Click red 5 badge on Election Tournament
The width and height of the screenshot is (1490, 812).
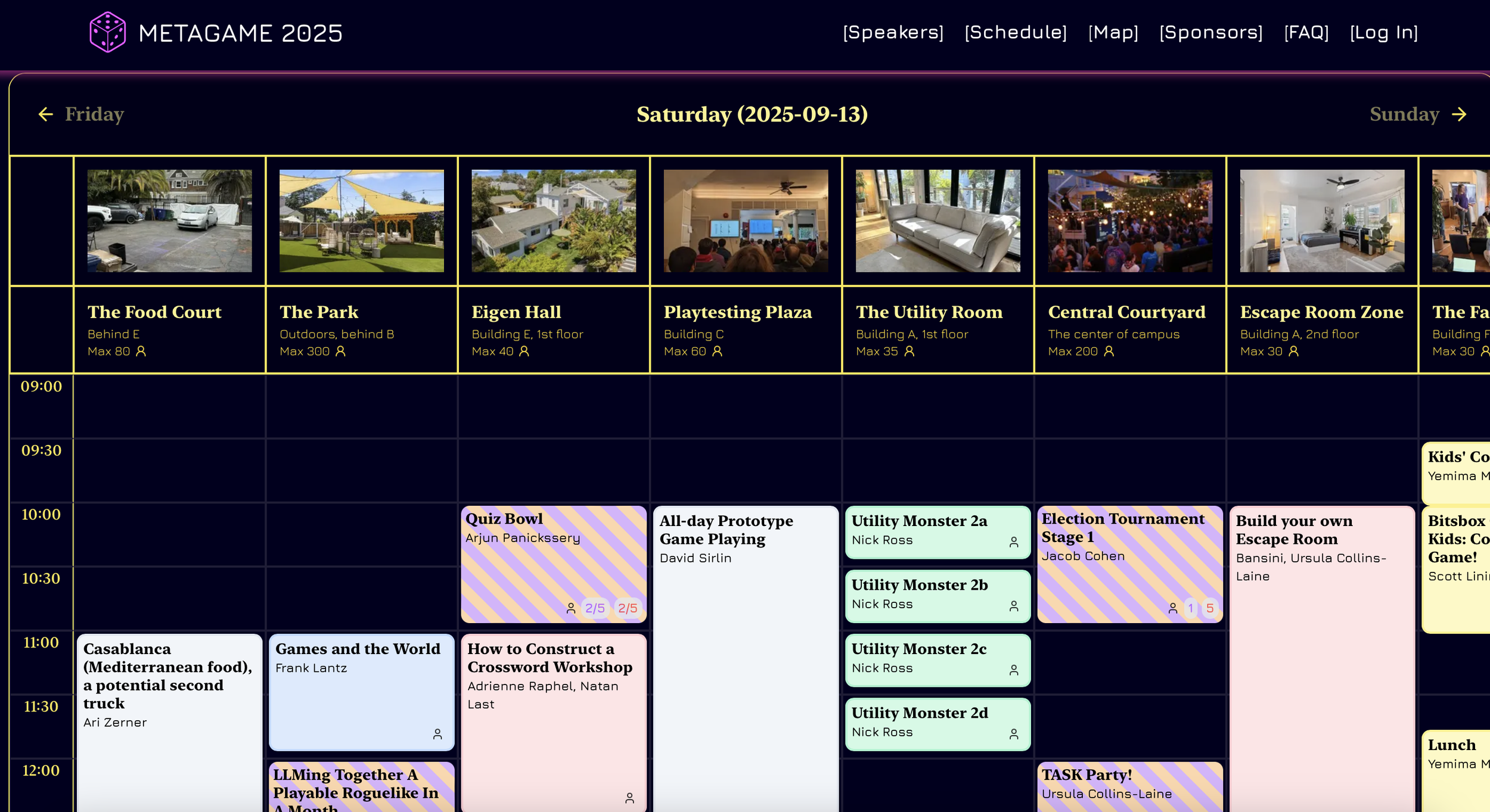pyautogui.click(x=1210, y=608)
